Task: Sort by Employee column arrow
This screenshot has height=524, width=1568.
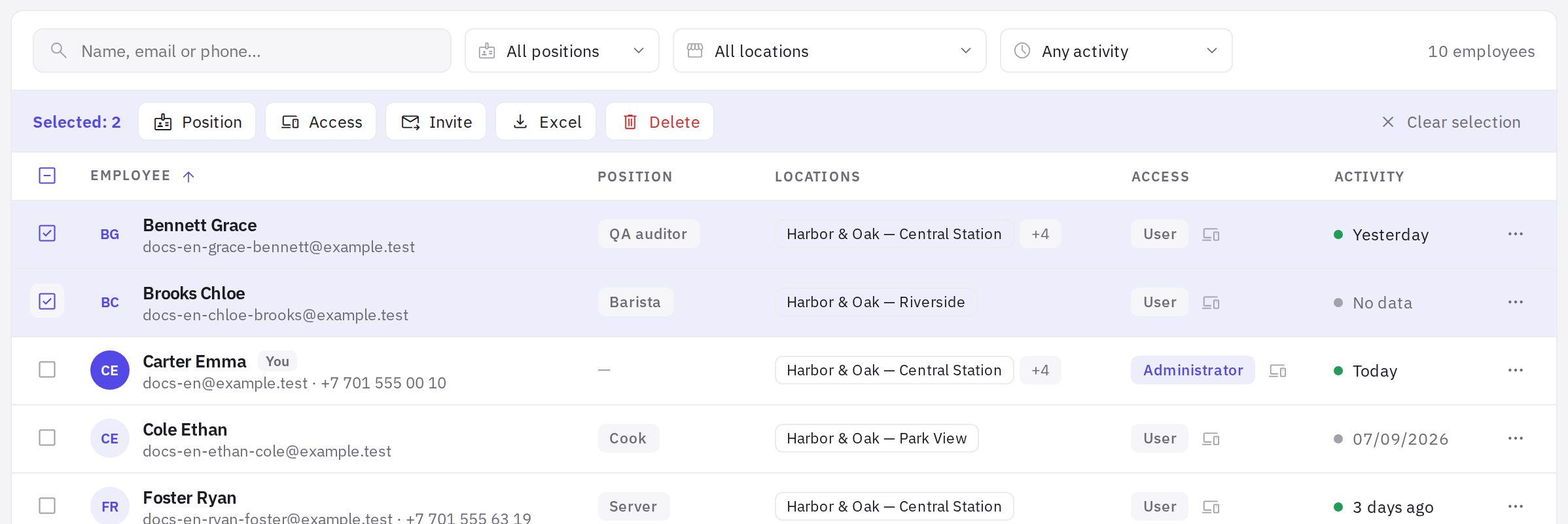Action: 188,176
